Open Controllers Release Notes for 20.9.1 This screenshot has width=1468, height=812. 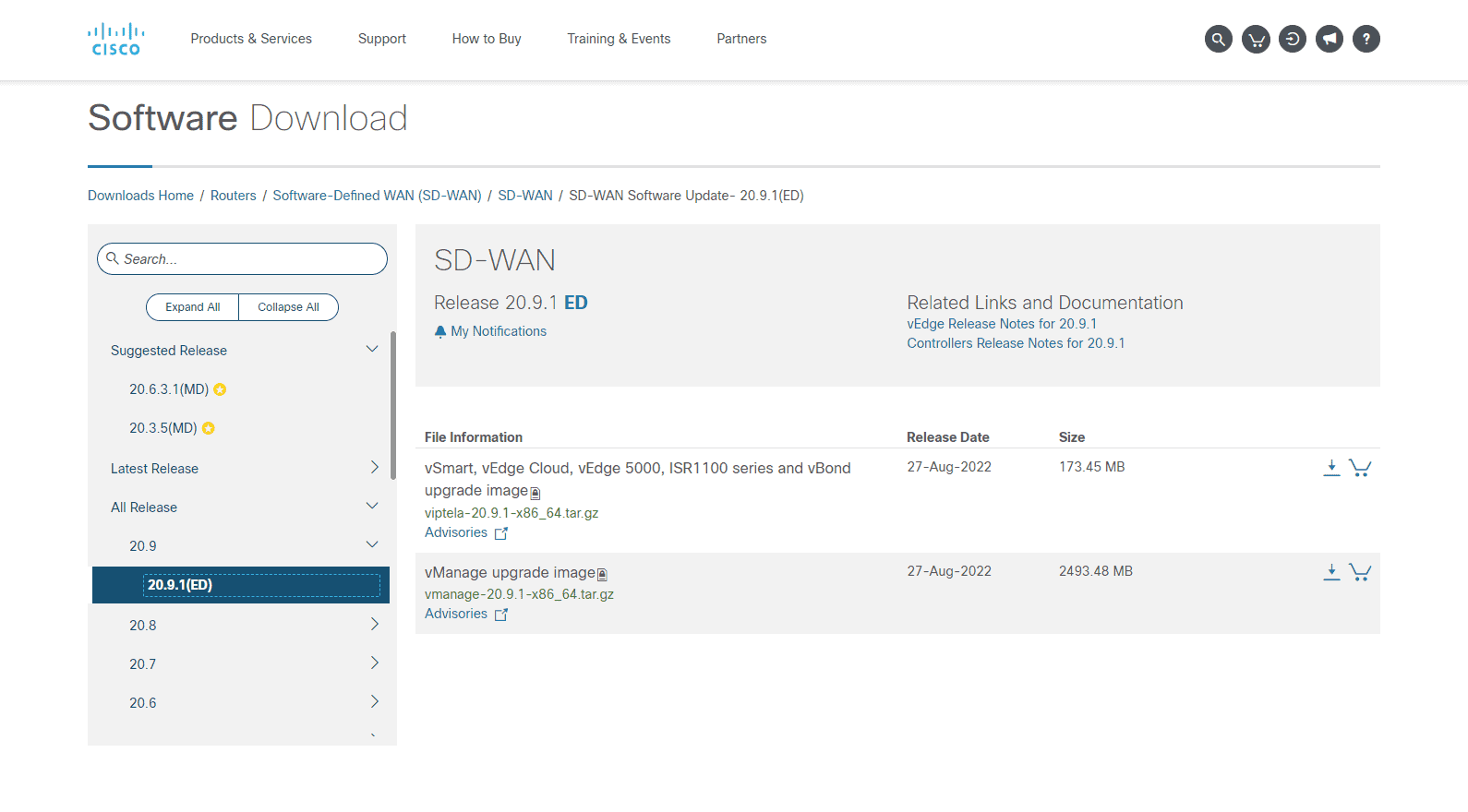[1016, 343]
